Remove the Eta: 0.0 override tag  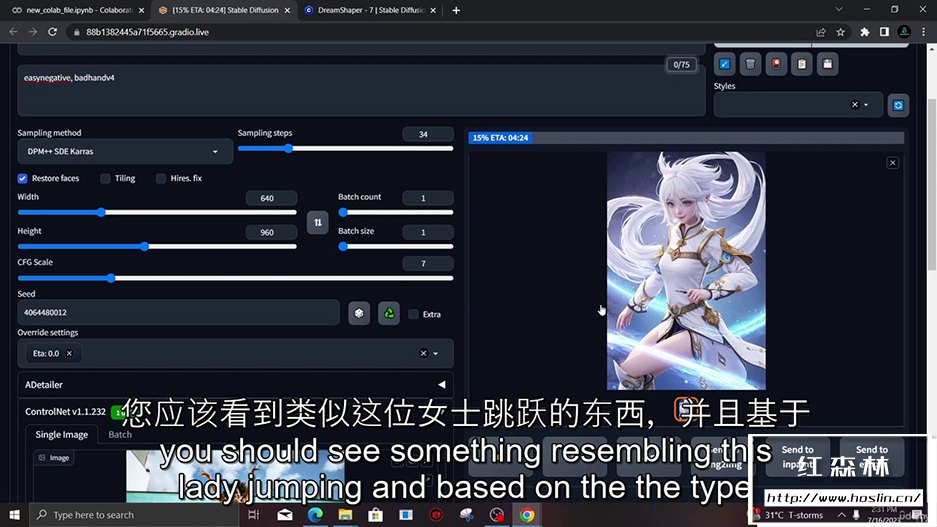69,353
